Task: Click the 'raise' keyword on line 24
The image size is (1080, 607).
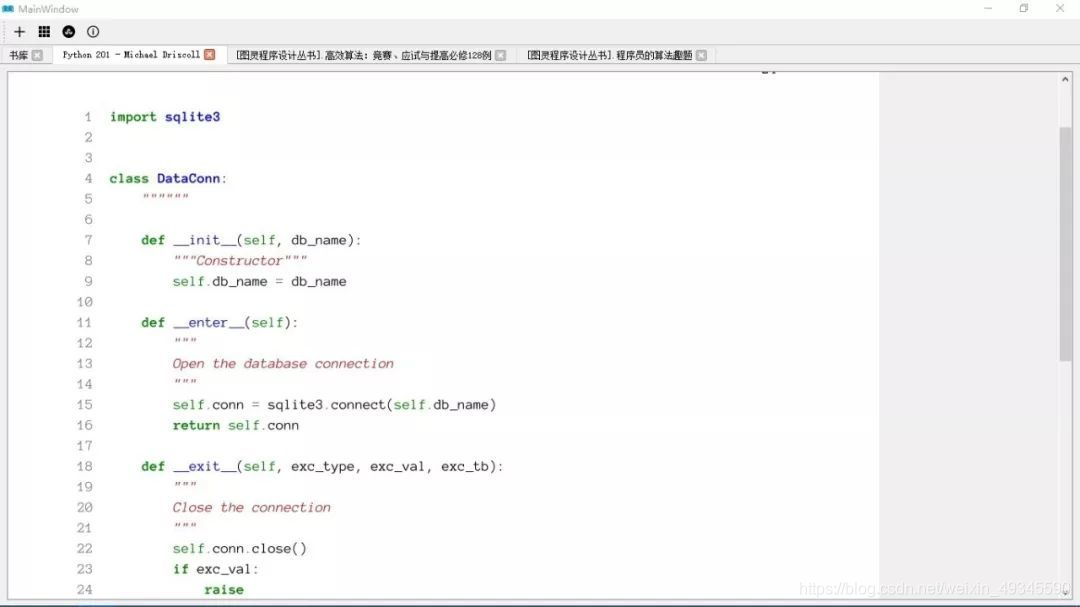Action: pos(223,590)
